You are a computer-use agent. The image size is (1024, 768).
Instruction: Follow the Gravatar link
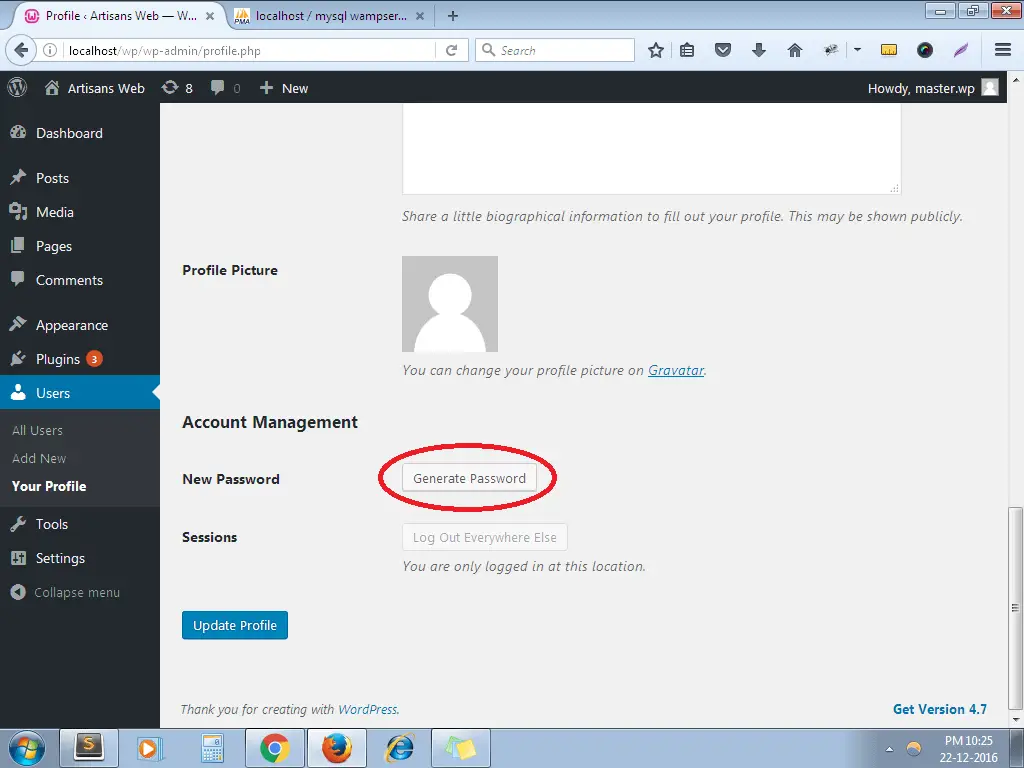[676, 370]
